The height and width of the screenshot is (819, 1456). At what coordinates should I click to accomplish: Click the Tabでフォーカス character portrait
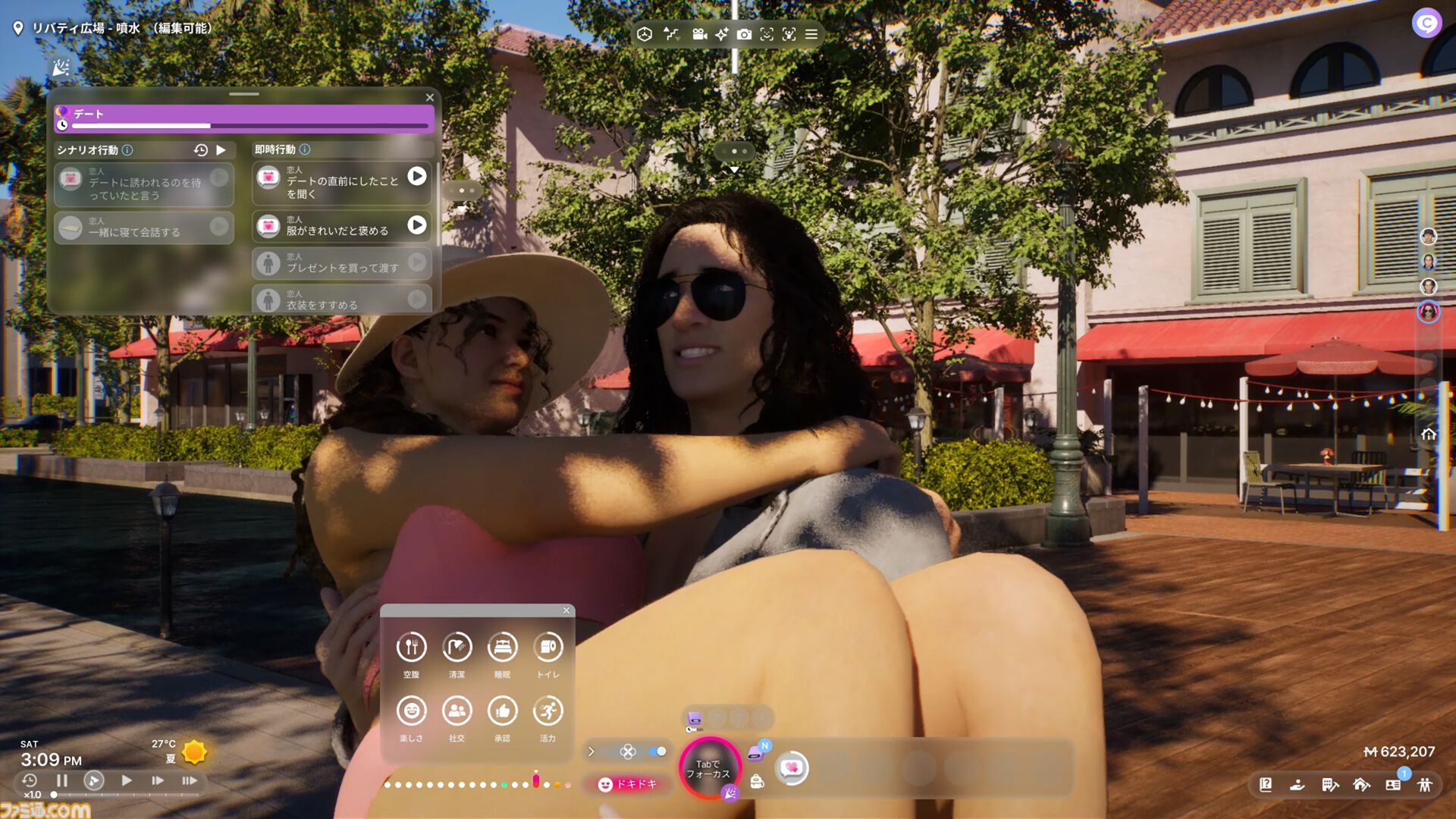709,767
